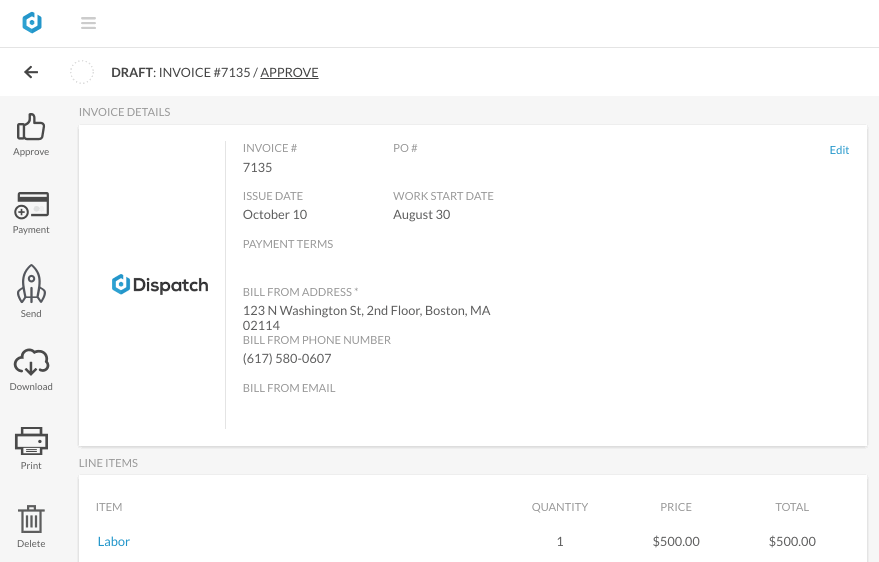Viewport: 879px width, 562px height.
Task: Click the Dispatch hexagon logo in header
Action: click(32, 23)
